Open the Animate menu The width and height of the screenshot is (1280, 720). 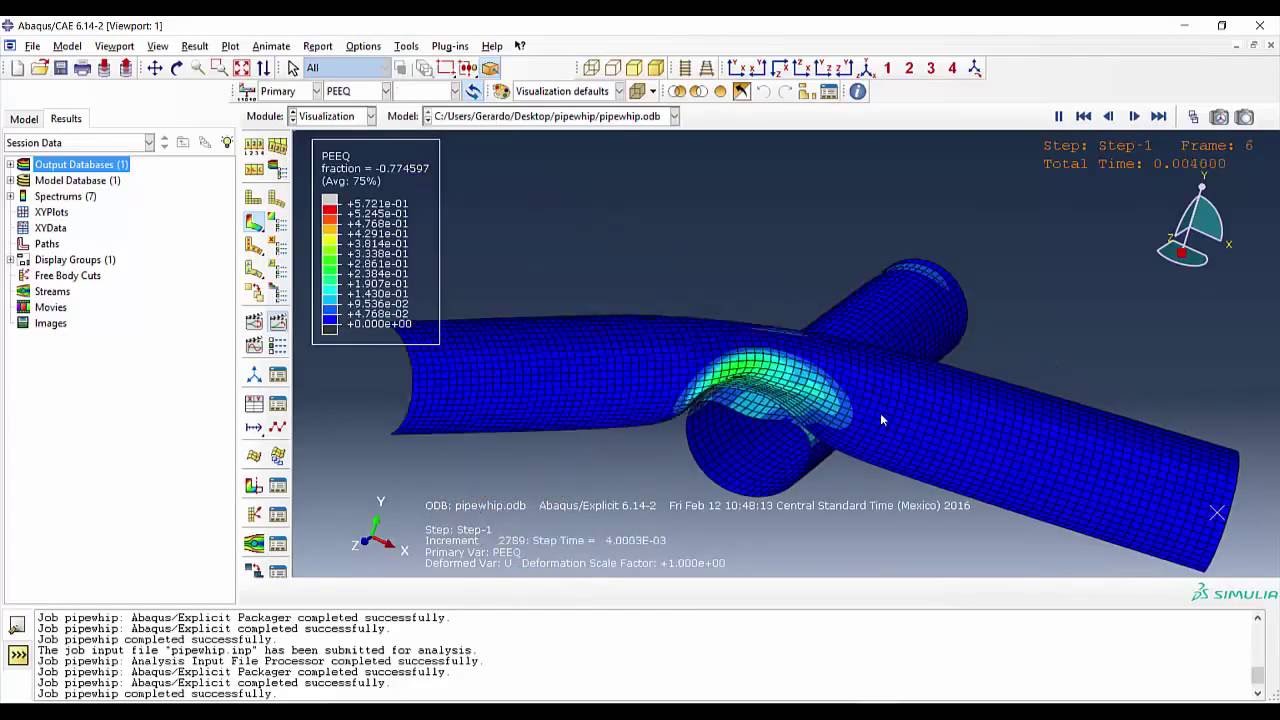(x=271, y=46)
